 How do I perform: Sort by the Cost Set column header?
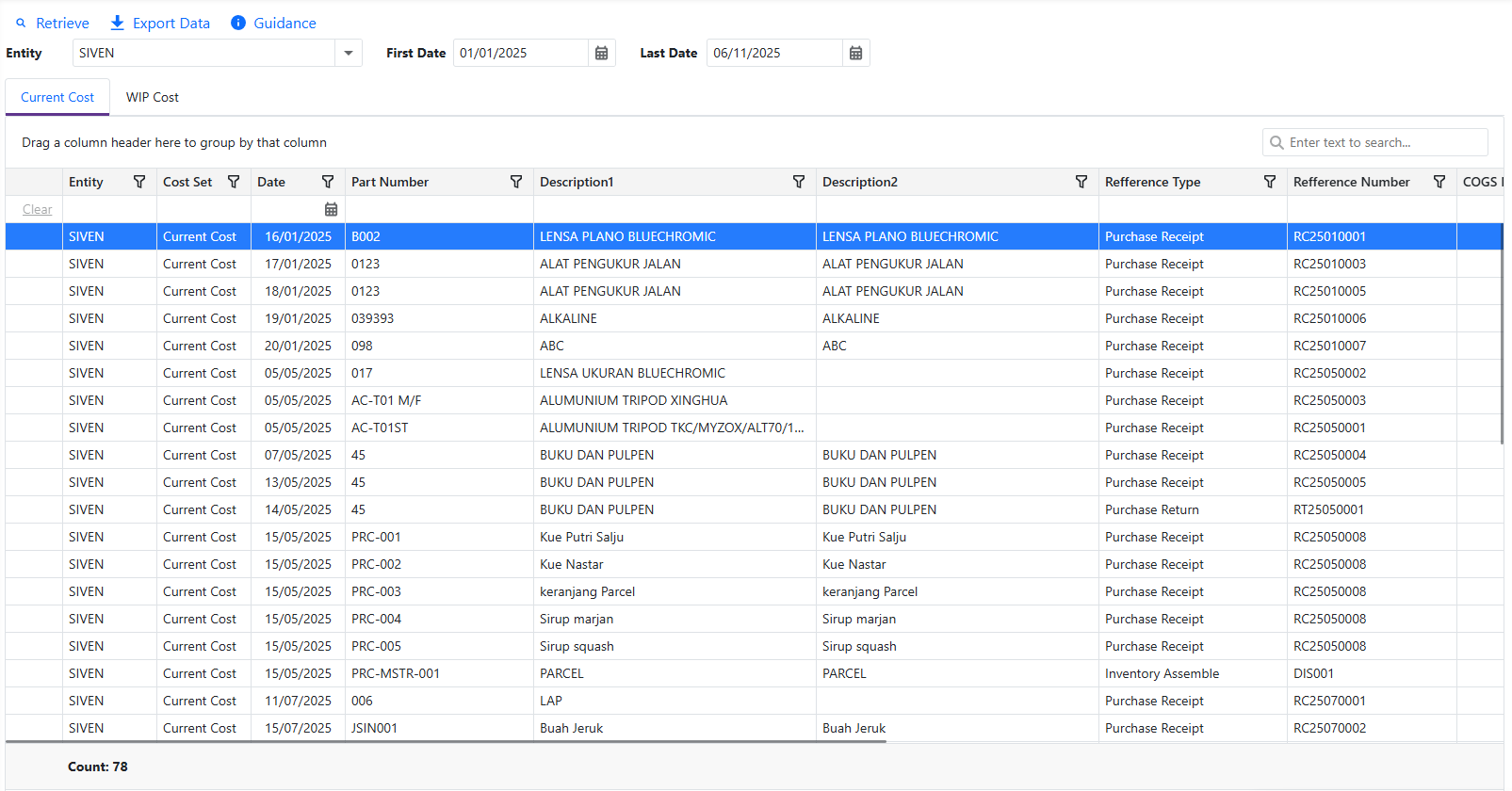coord(187,182)
